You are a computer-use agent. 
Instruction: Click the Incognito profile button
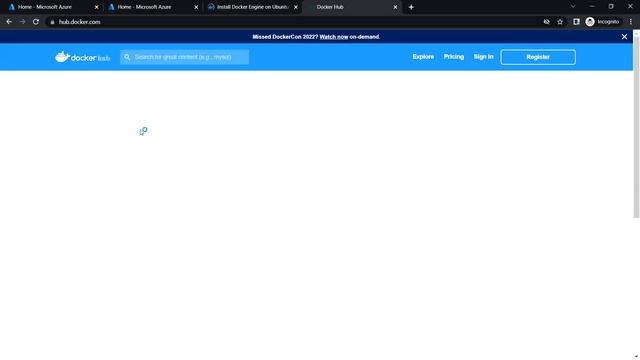tap(602, 22)
